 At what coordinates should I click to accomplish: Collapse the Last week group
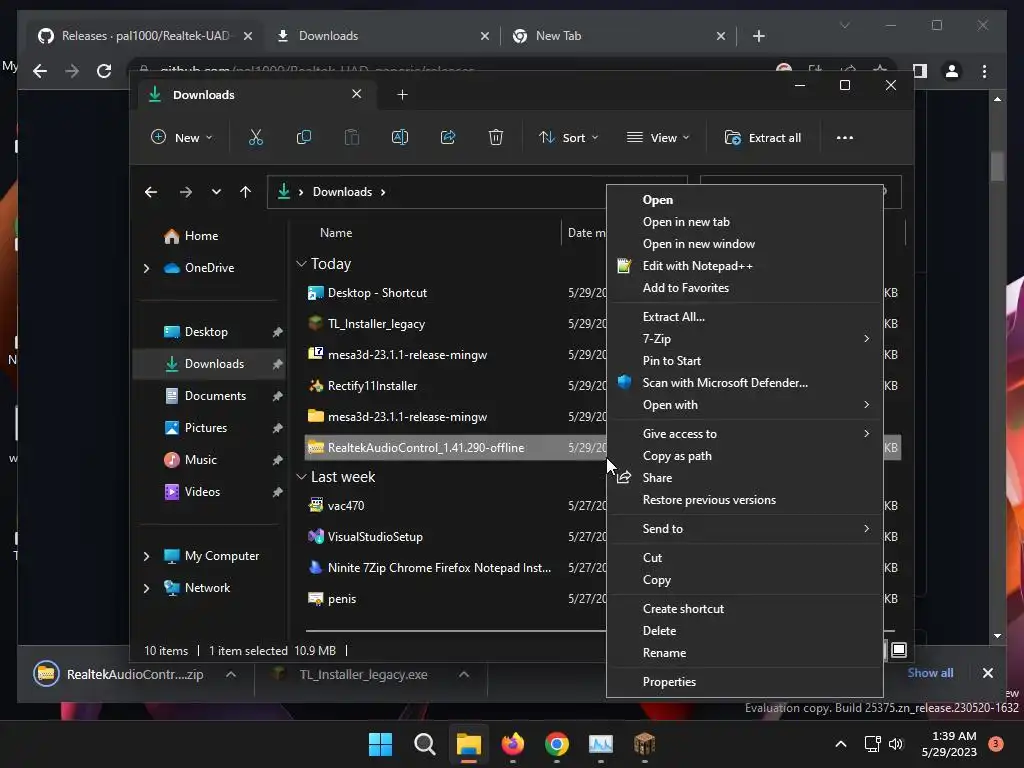(x=301, y=477)
